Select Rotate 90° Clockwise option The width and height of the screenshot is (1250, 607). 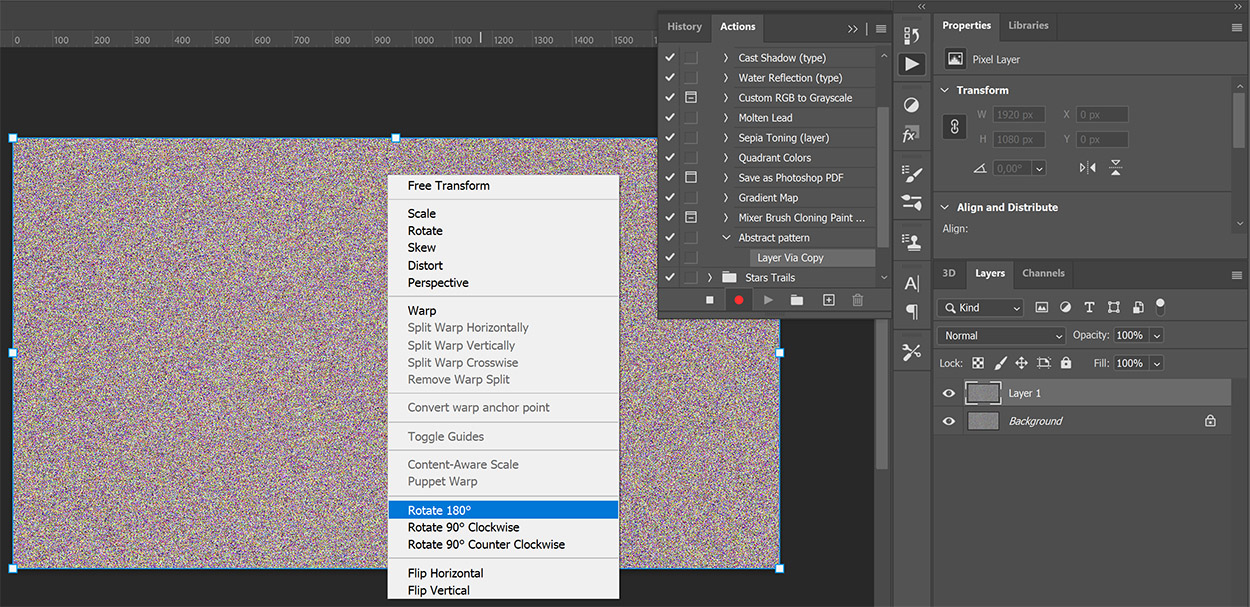(462, 527)
